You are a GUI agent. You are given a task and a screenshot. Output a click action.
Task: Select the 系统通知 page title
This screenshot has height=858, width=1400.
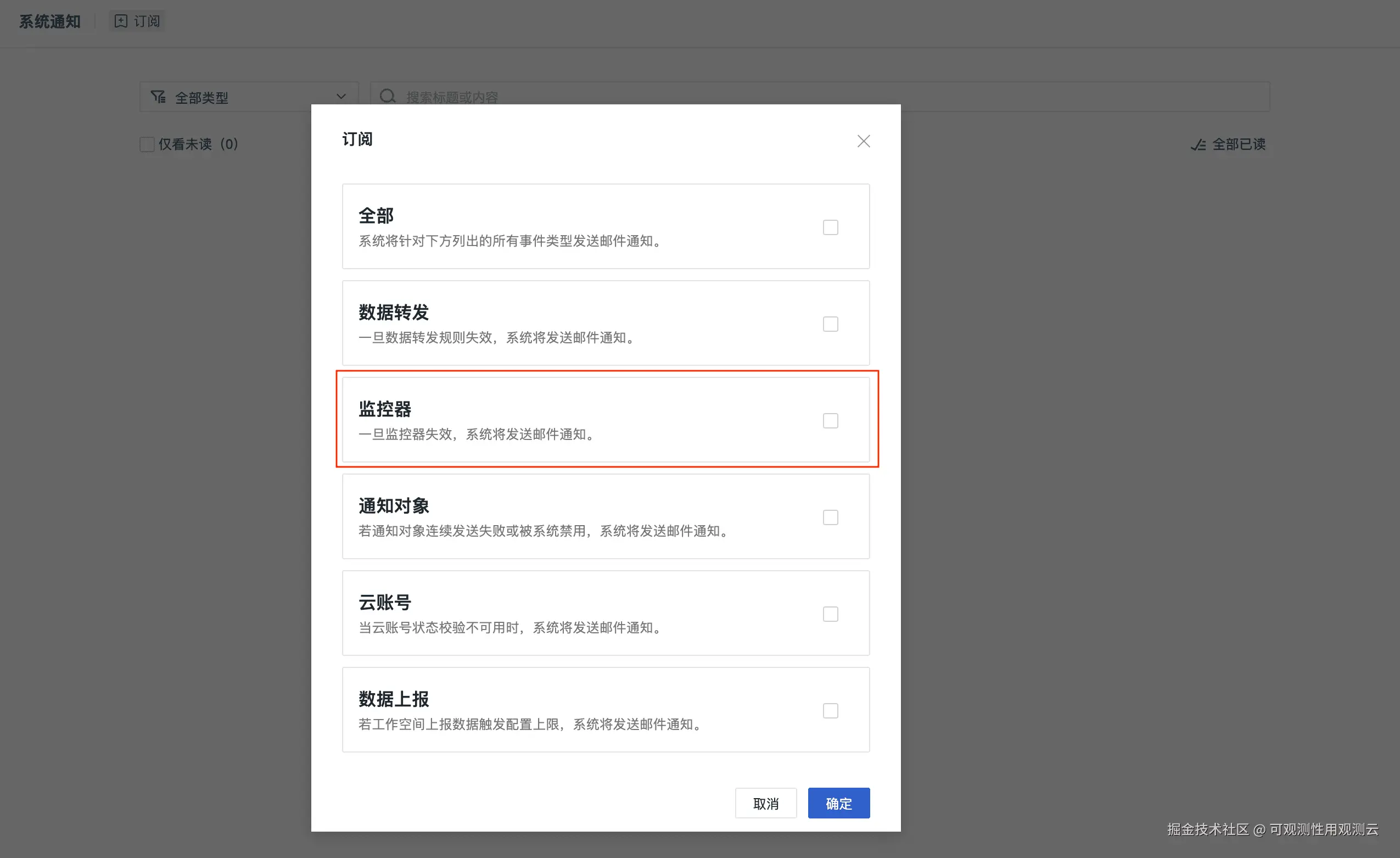[50, 21]
